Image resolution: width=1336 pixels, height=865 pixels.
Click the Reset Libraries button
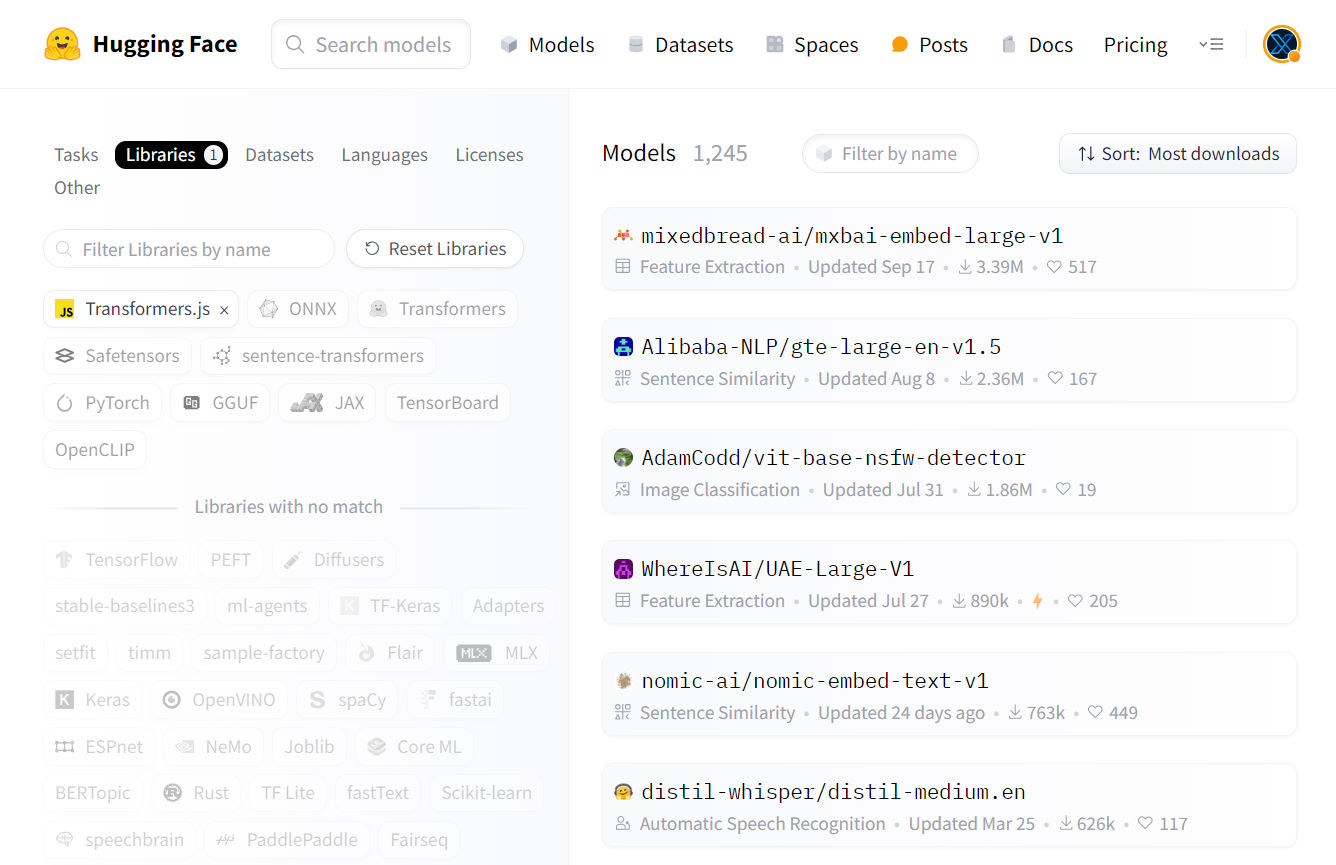[435, 249]
